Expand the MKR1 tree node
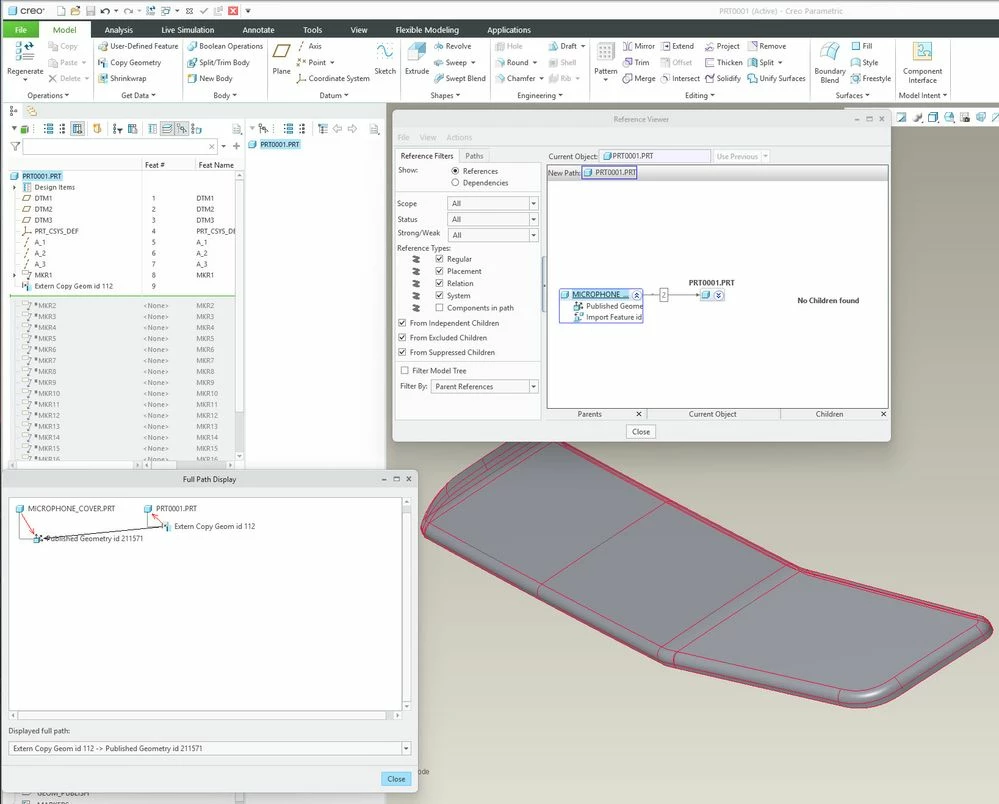 click(15, 275)
